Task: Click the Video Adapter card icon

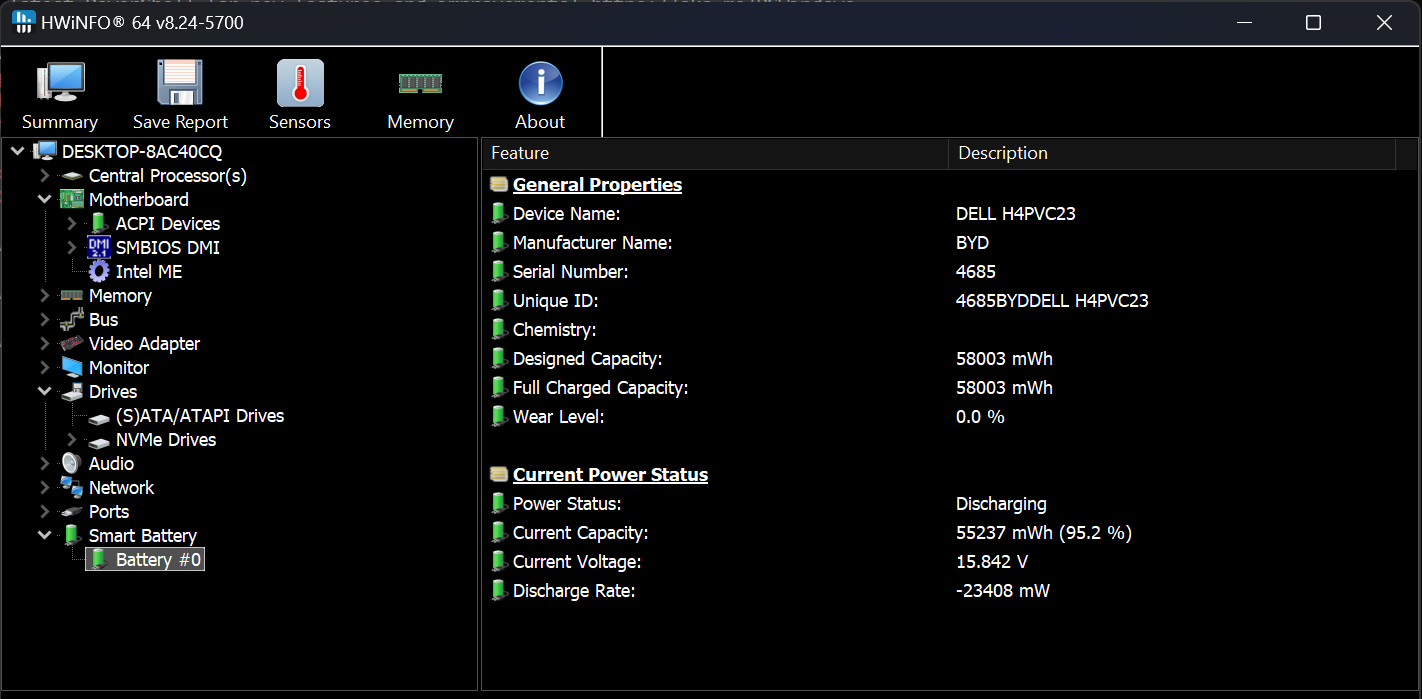Action: 72,343
